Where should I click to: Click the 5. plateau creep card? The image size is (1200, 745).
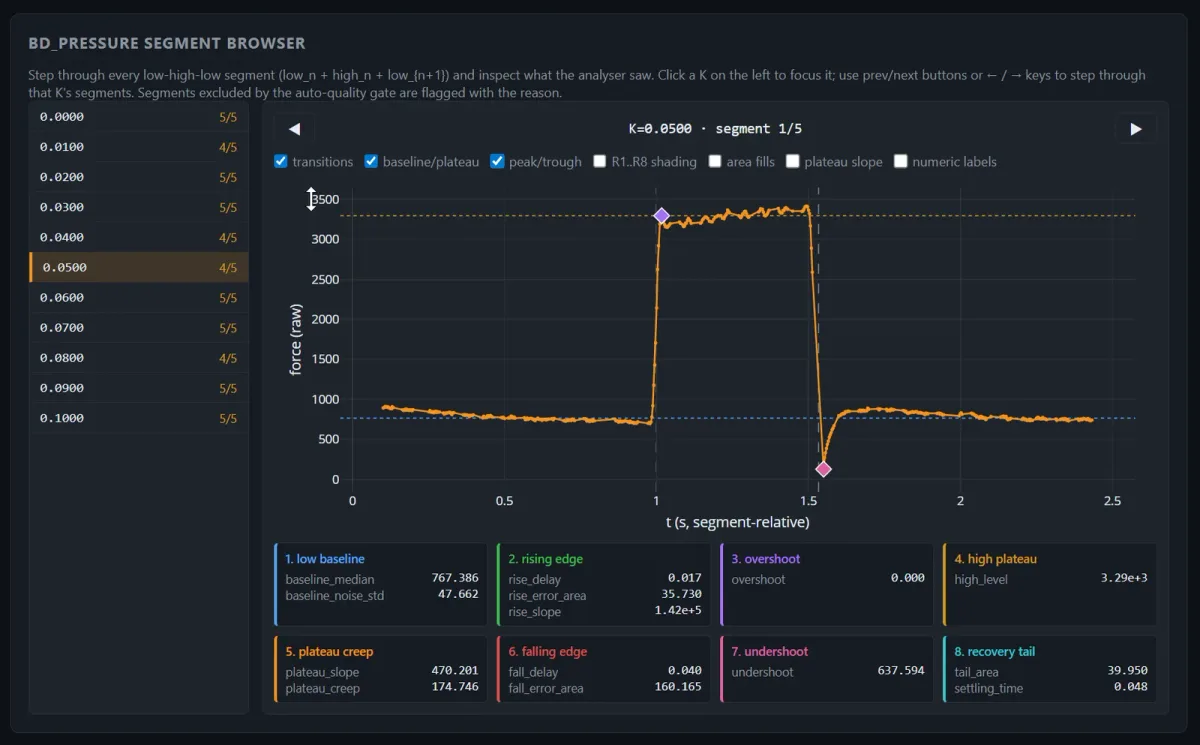tap(381, 669)
